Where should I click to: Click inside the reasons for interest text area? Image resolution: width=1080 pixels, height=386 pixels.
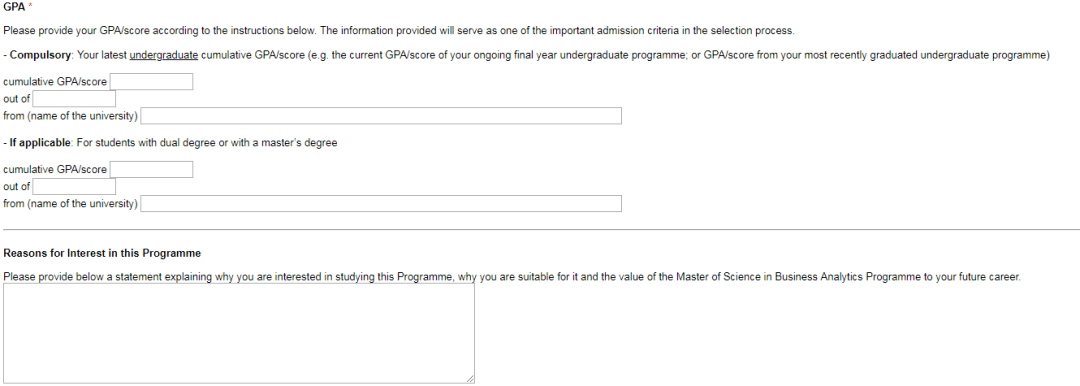coord(239,334)
